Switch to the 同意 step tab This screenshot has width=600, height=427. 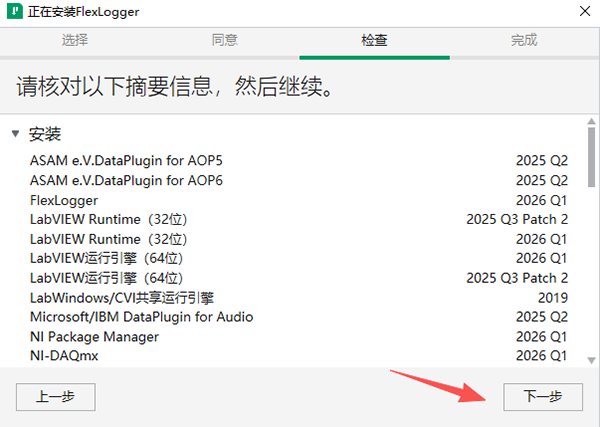point(225,40)
